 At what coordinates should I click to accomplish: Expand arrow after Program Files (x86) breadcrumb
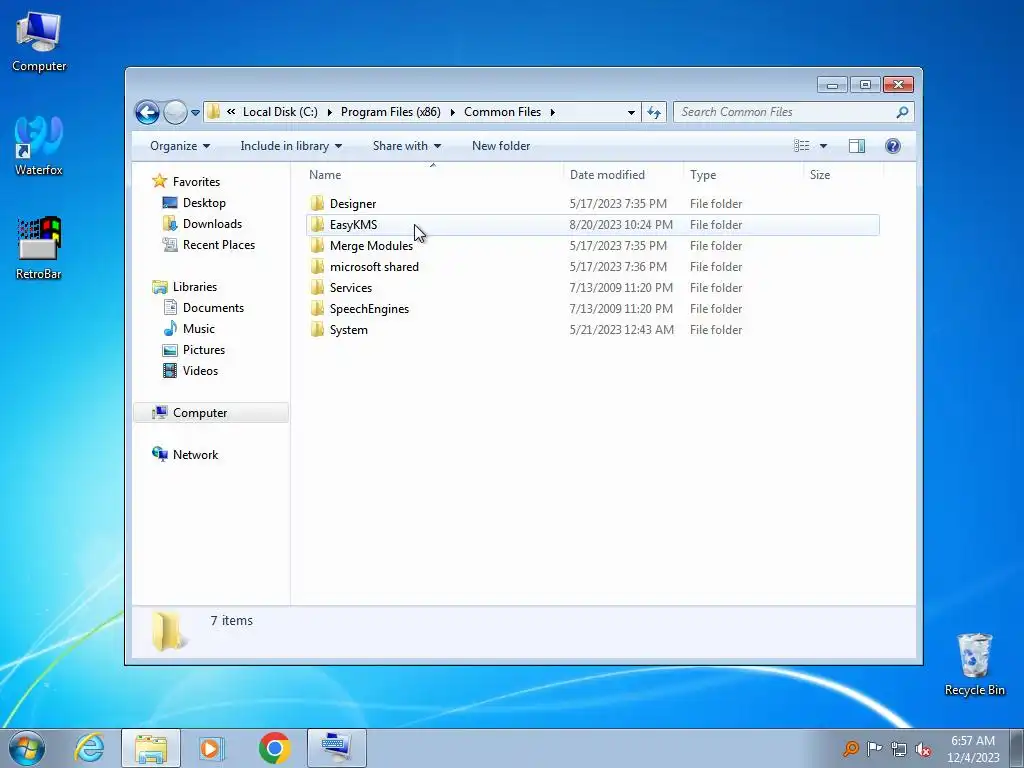point(452,112)
